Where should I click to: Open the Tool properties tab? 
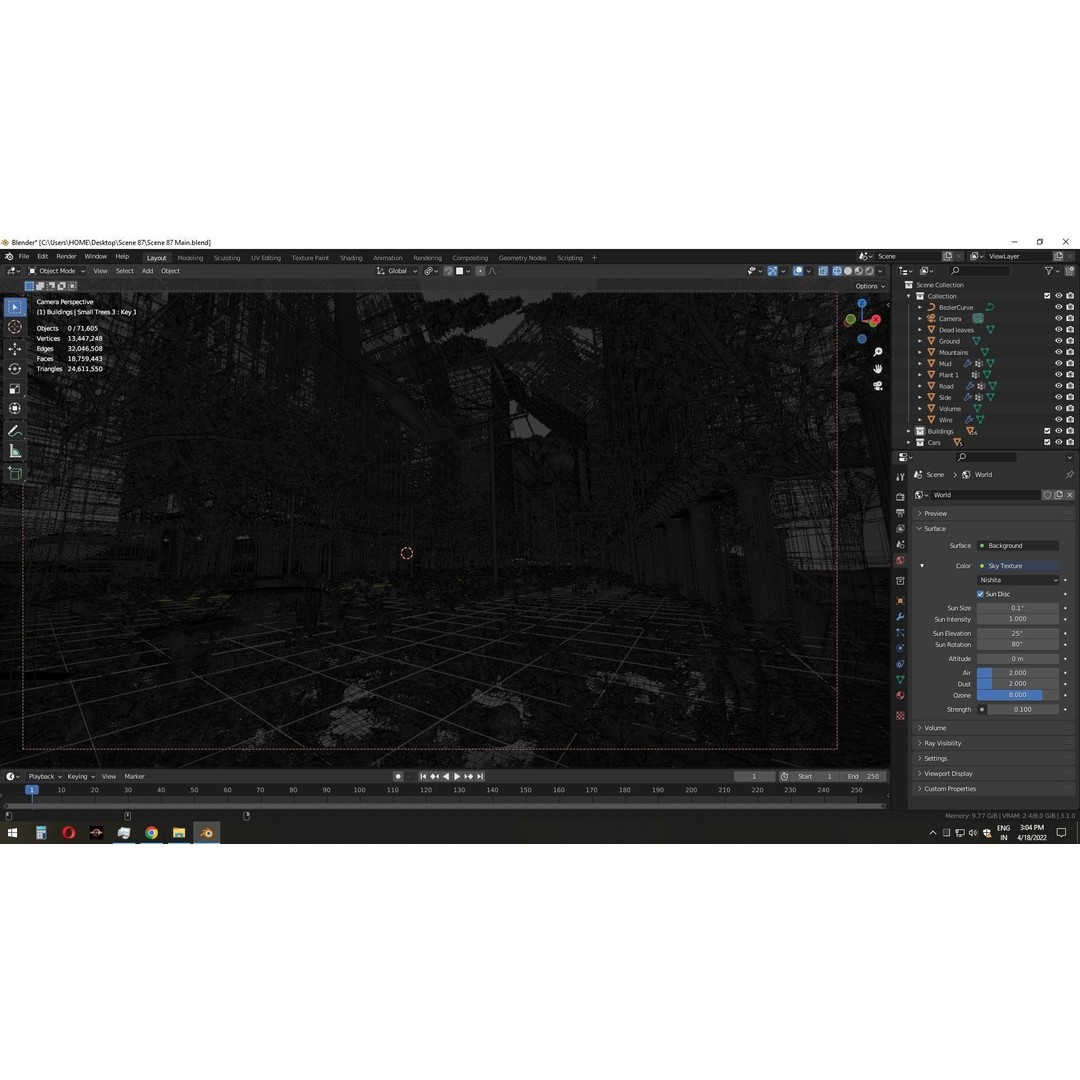click(x=900, y=477)
